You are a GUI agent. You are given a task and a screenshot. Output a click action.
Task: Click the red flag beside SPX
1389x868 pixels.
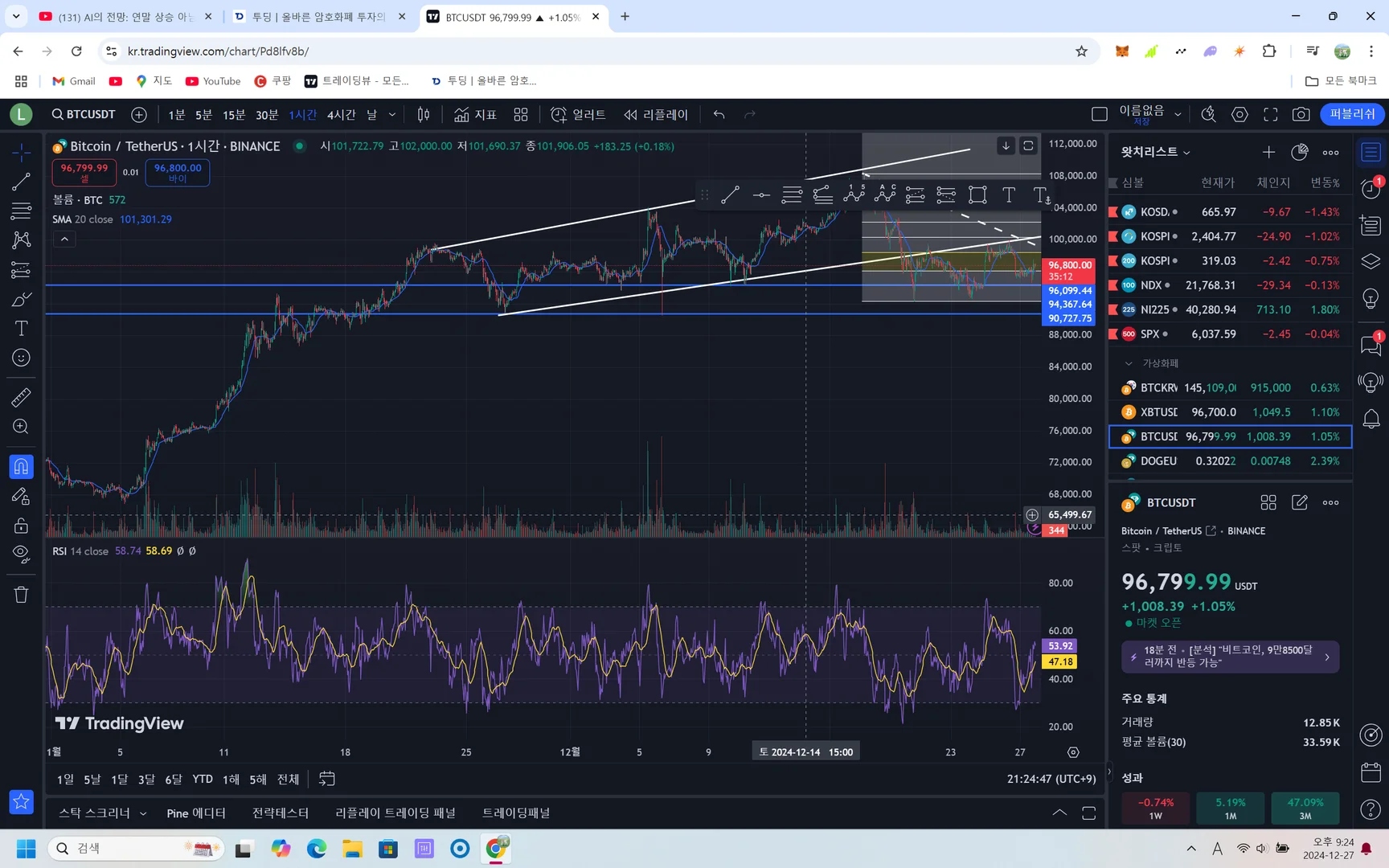pyautogui.click(x=1113, y=334)
